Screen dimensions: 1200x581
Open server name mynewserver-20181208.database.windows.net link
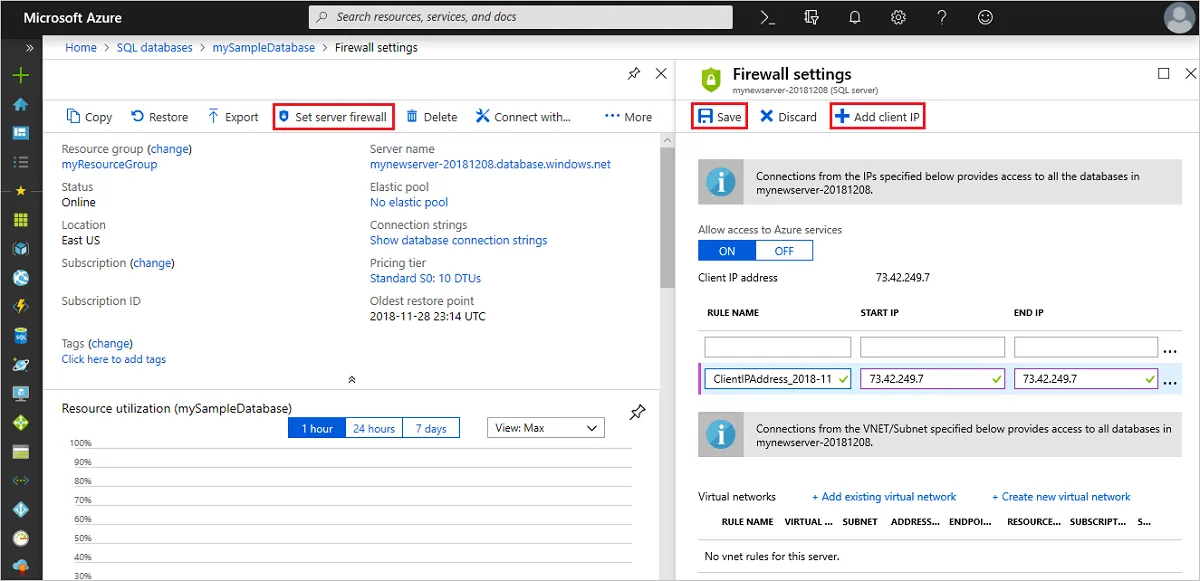tap(490, 164)
